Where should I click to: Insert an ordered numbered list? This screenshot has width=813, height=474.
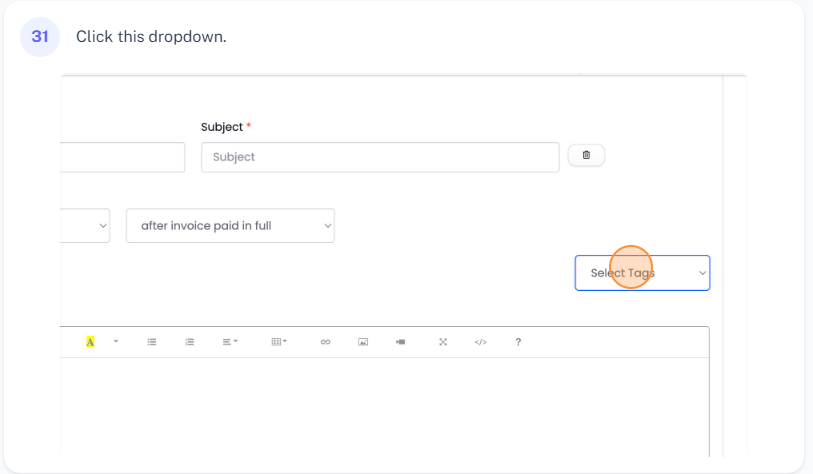[x=189, y=342]
